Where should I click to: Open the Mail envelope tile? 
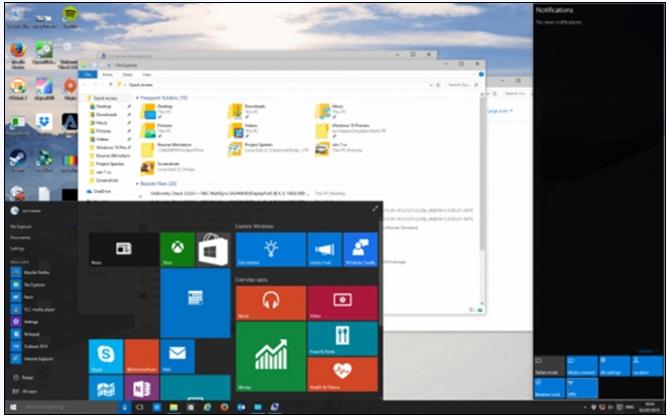click(177, 356)
